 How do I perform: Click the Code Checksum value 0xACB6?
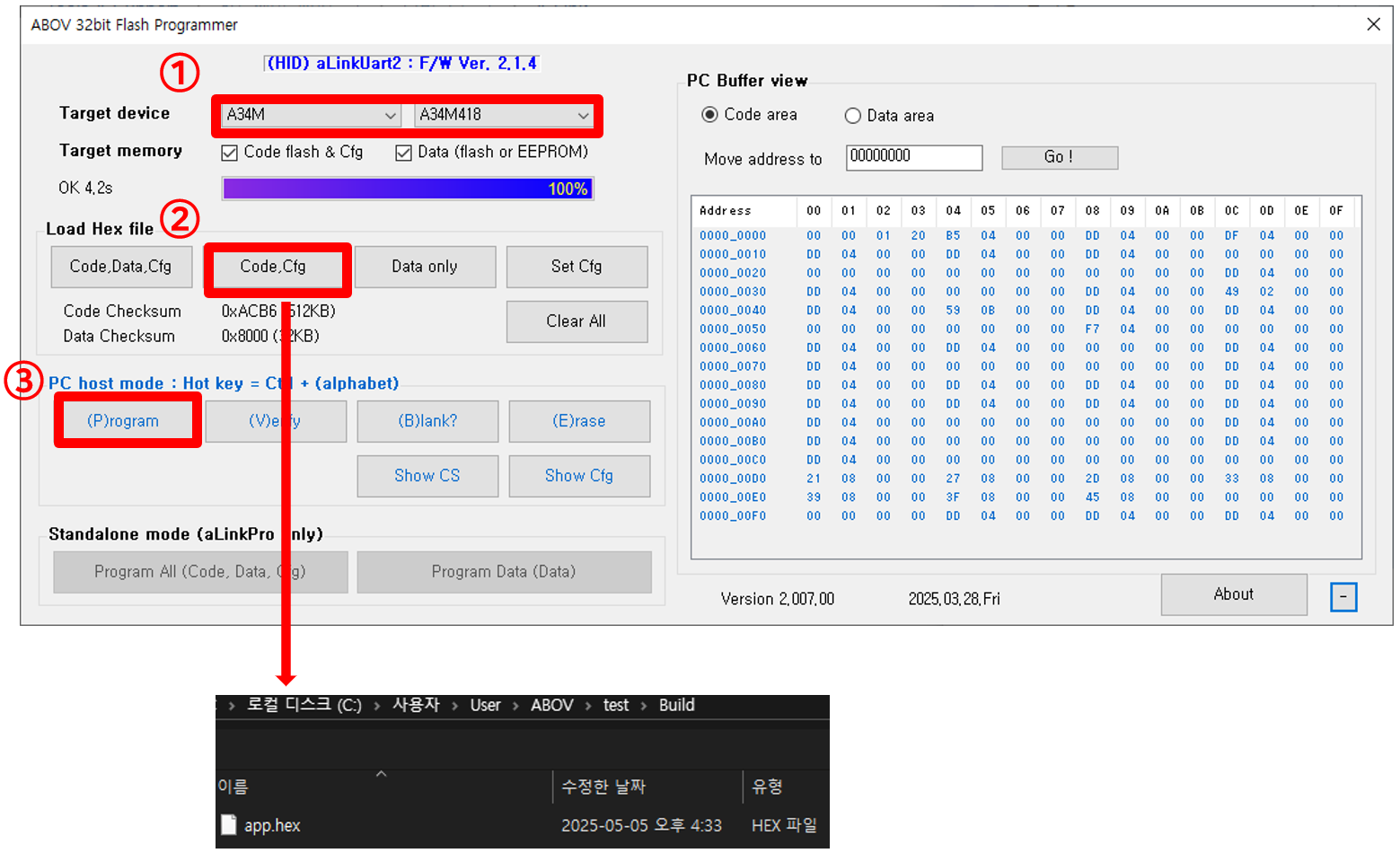pos(249,312)
